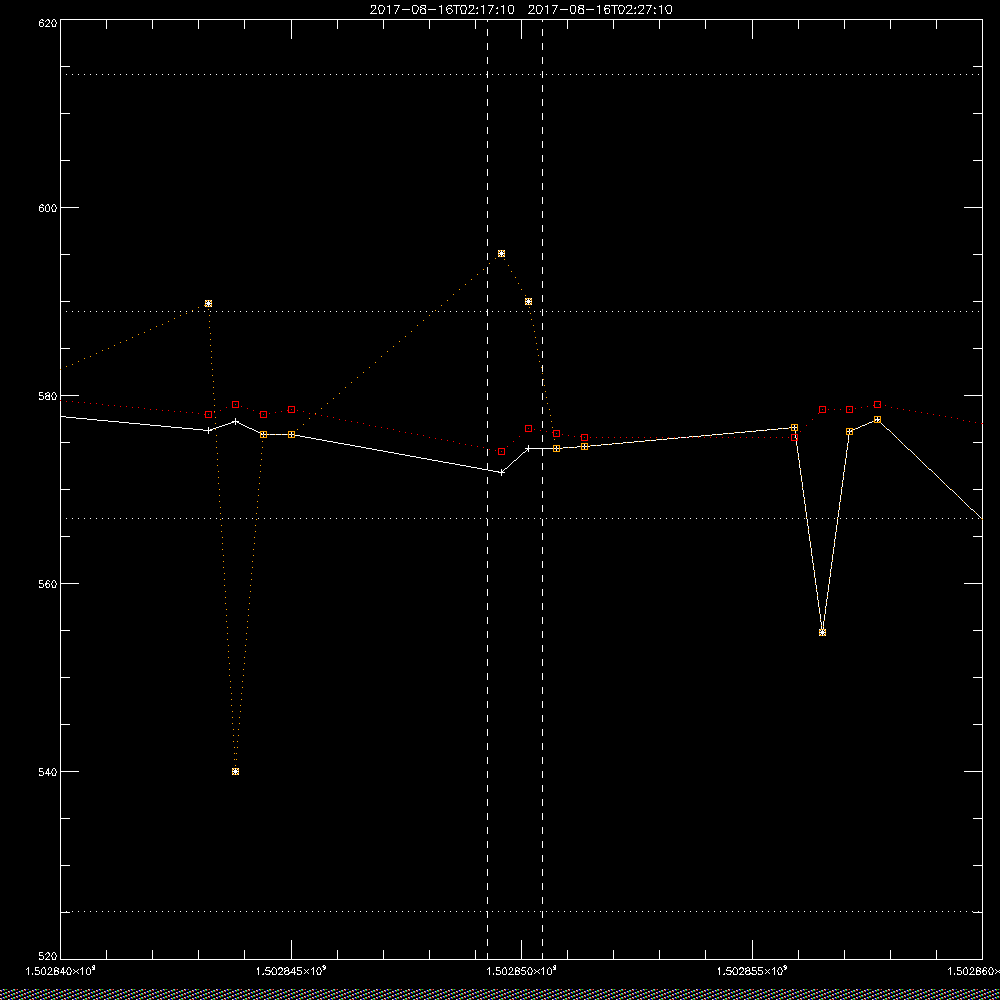Click the x-axis label 1.502845×10⁹
1000x1000 pixels.
coord(291,971)
